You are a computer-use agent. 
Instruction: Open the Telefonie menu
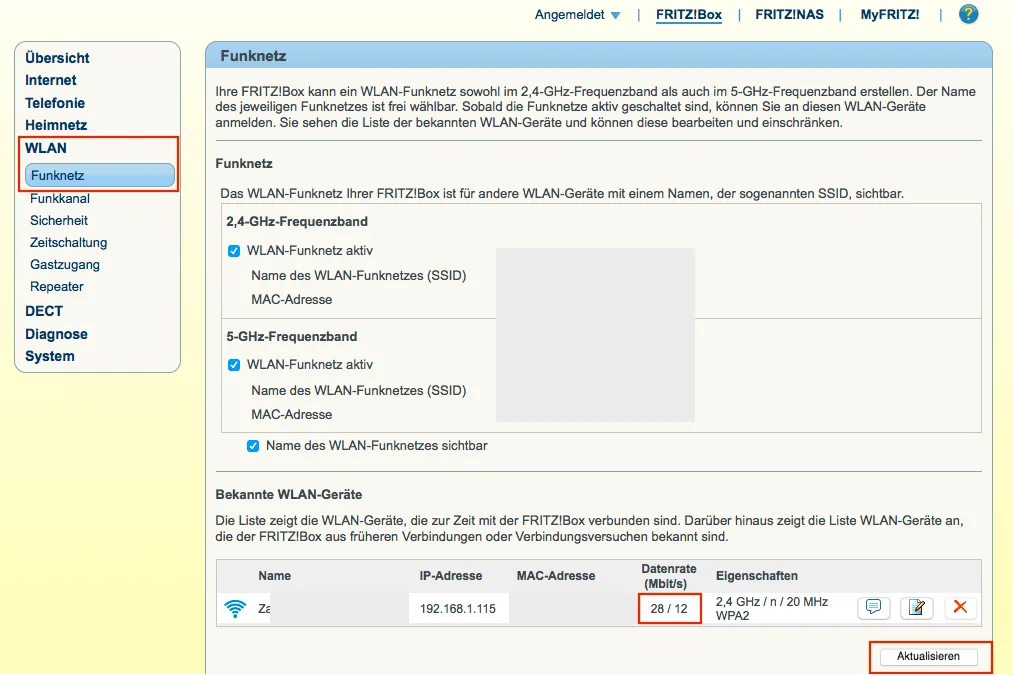[55, 103]
